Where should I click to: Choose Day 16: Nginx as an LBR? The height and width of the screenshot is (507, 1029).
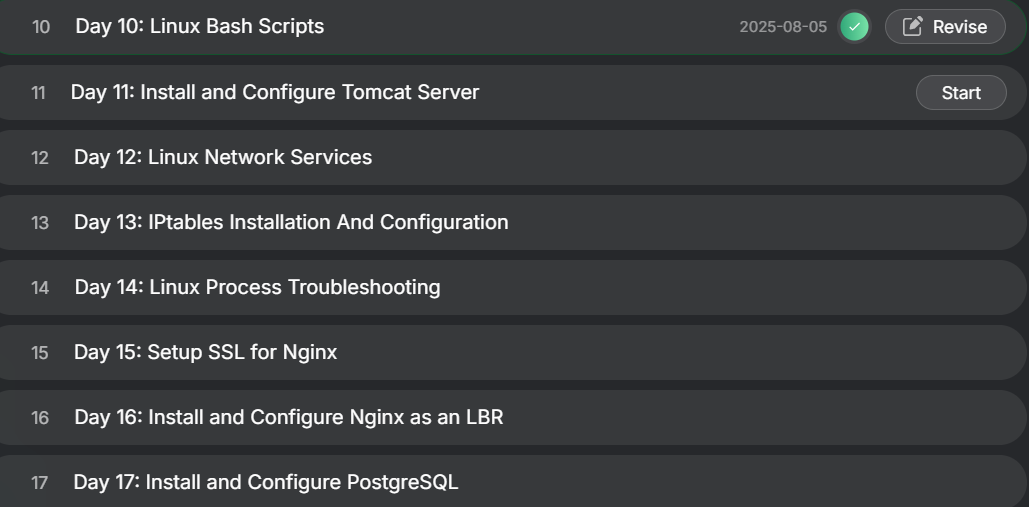pos(288,417)
